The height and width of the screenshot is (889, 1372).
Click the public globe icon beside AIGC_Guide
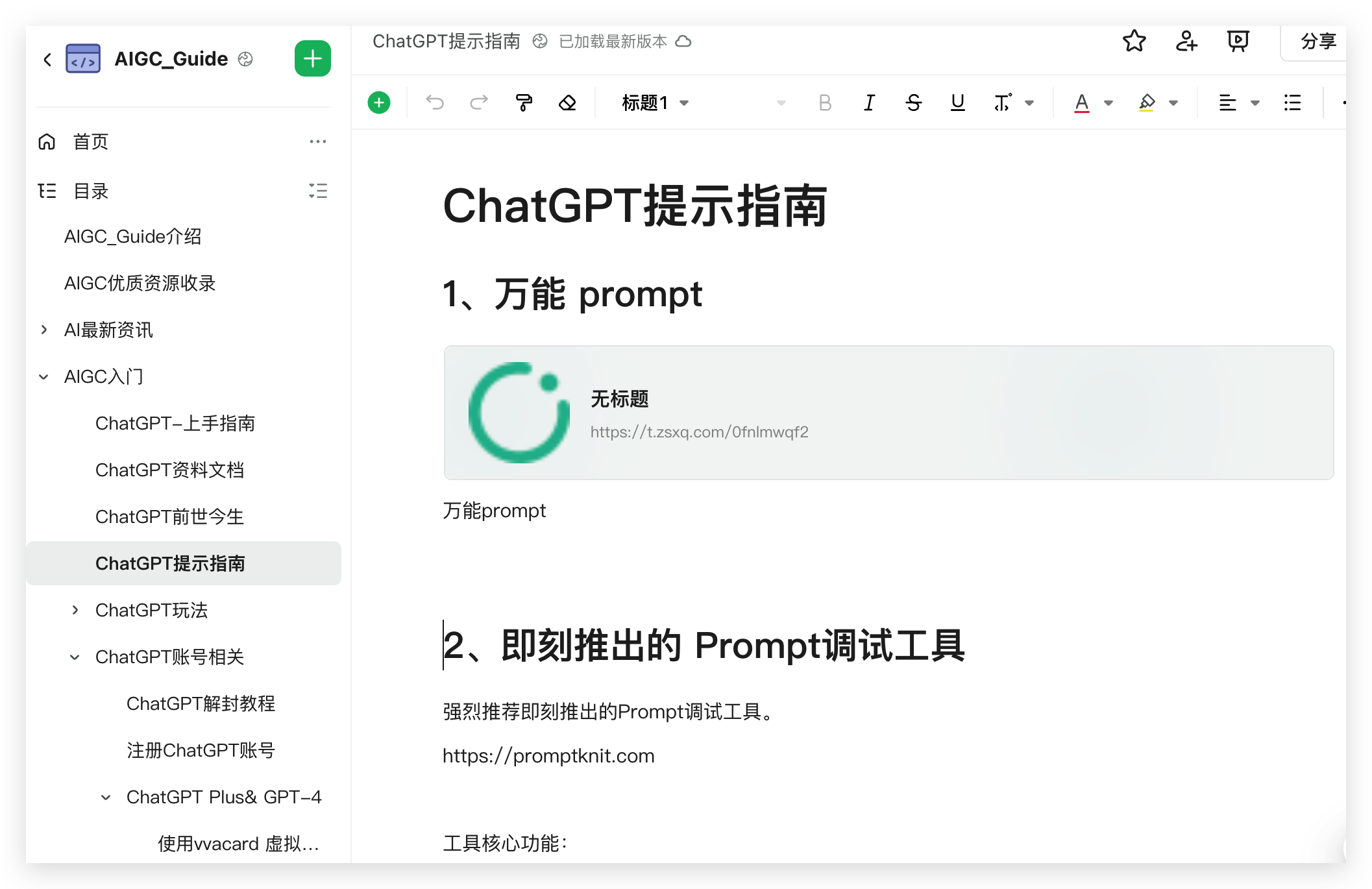pos(245,59)
